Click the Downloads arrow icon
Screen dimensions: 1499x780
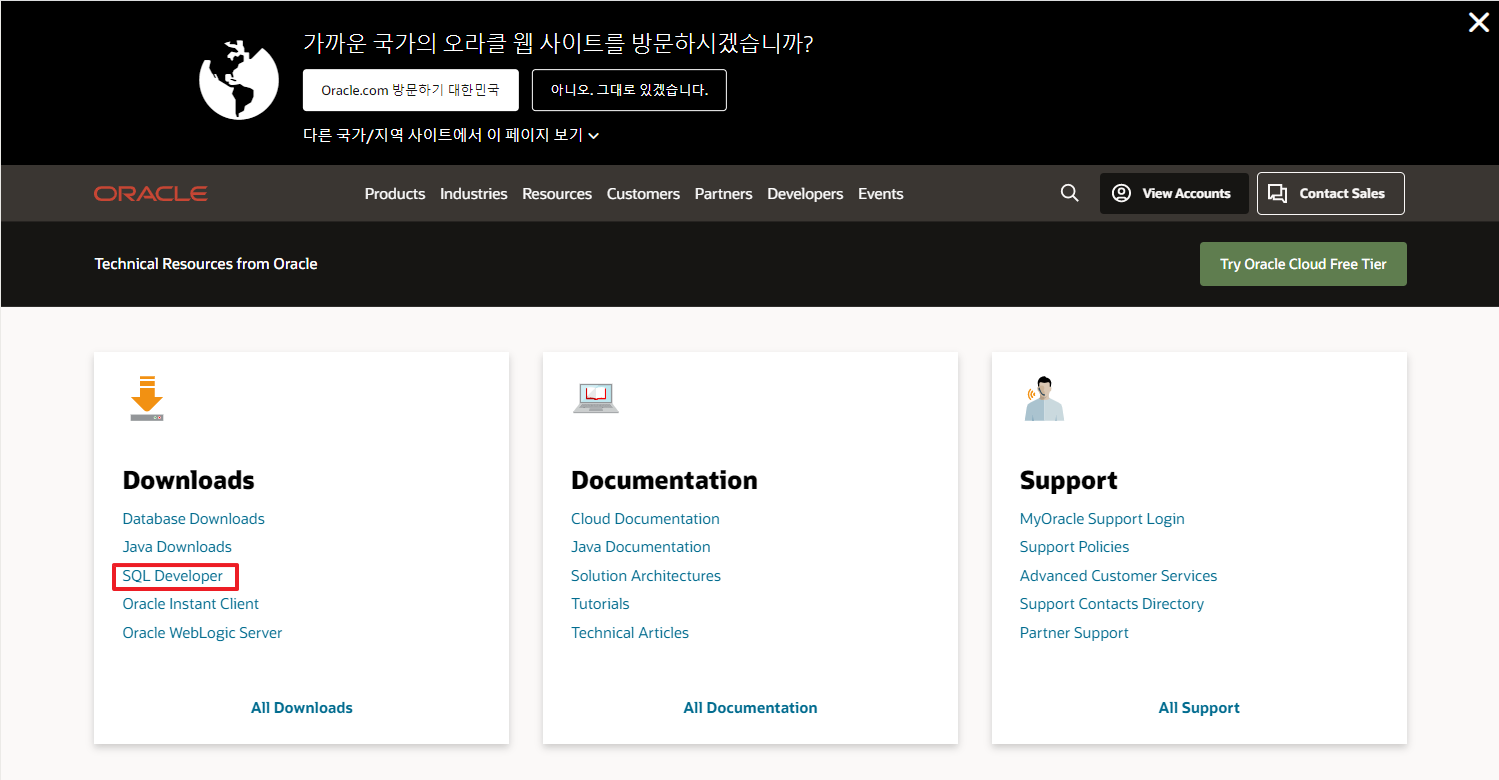pyautogui.click(x=146, y=397)
